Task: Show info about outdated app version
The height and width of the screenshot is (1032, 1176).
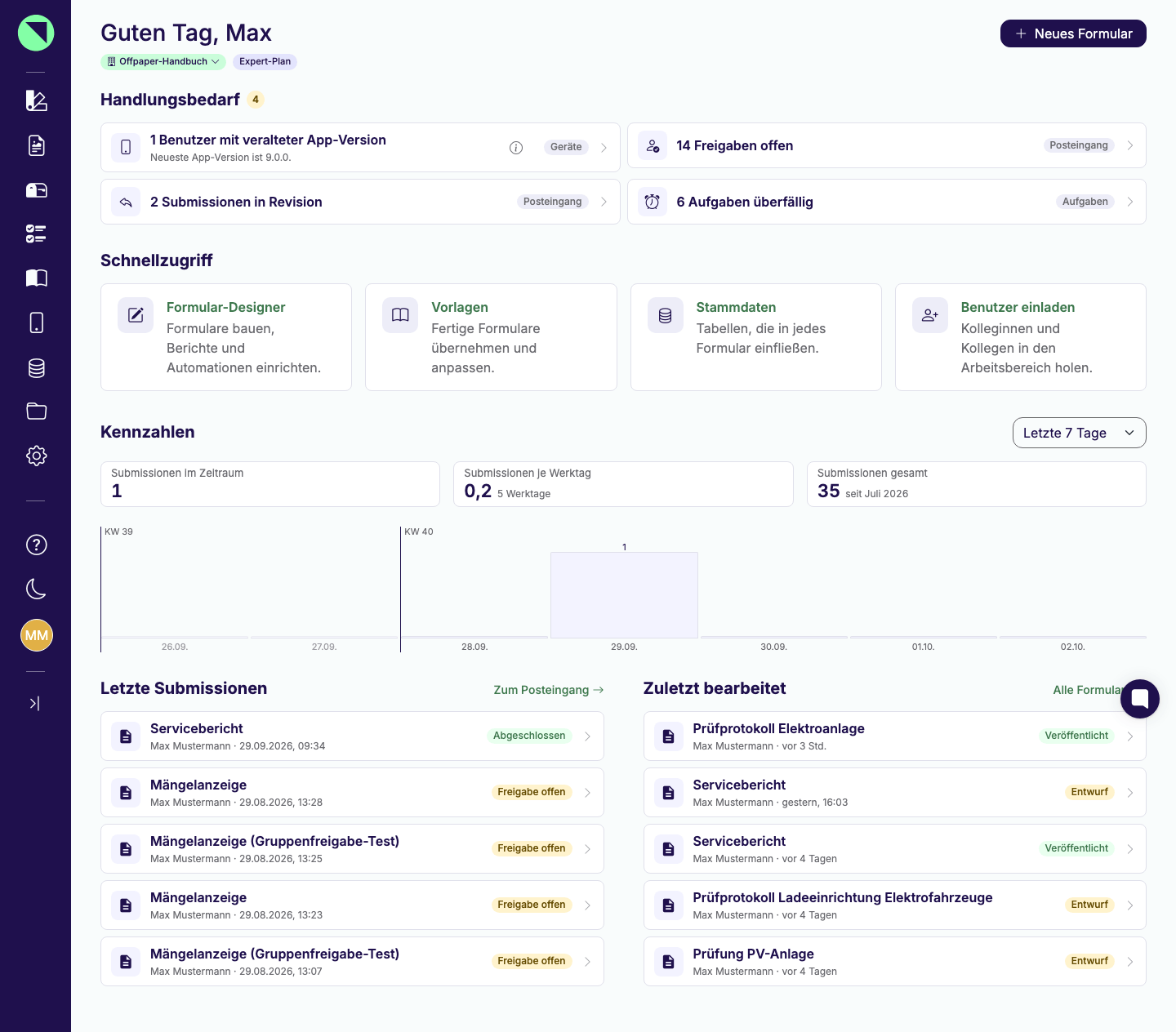Action: (516, 148)
